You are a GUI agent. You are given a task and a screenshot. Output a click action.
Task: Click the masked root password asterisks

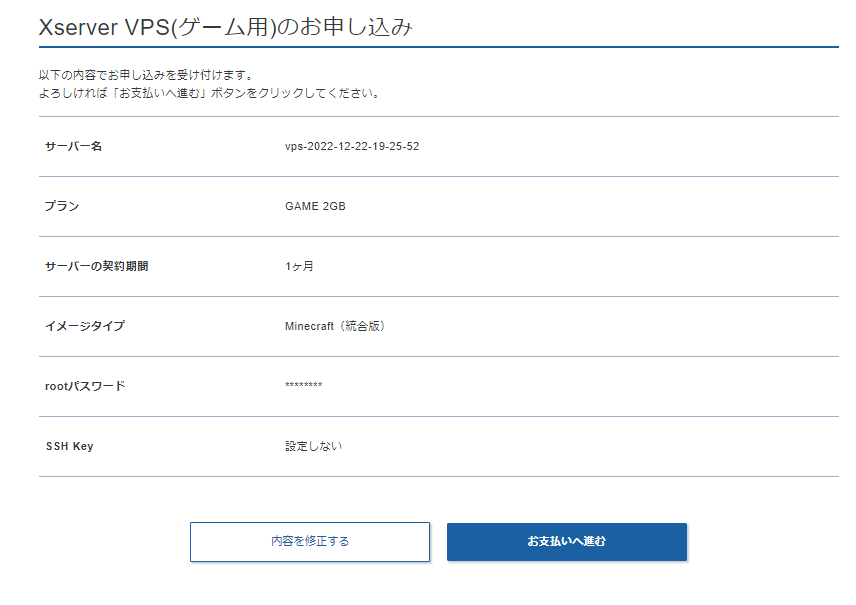click(303, 387)
